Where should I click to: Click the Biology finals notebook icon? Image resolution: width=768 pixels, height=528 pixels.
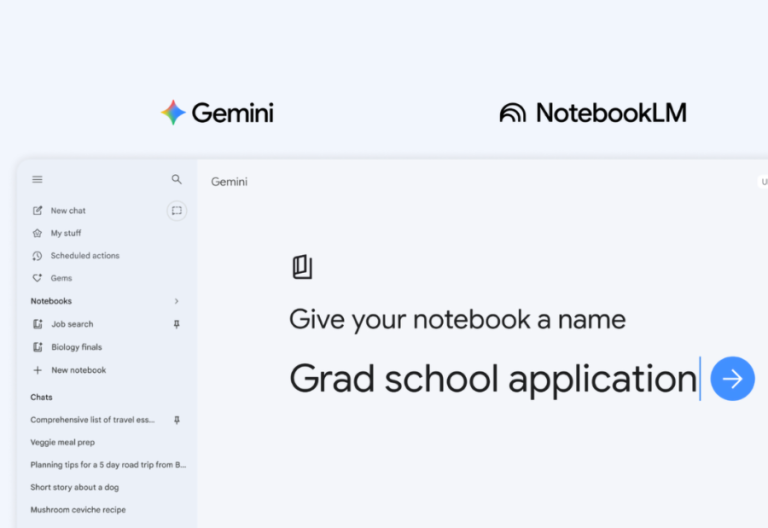pos(38,347)
